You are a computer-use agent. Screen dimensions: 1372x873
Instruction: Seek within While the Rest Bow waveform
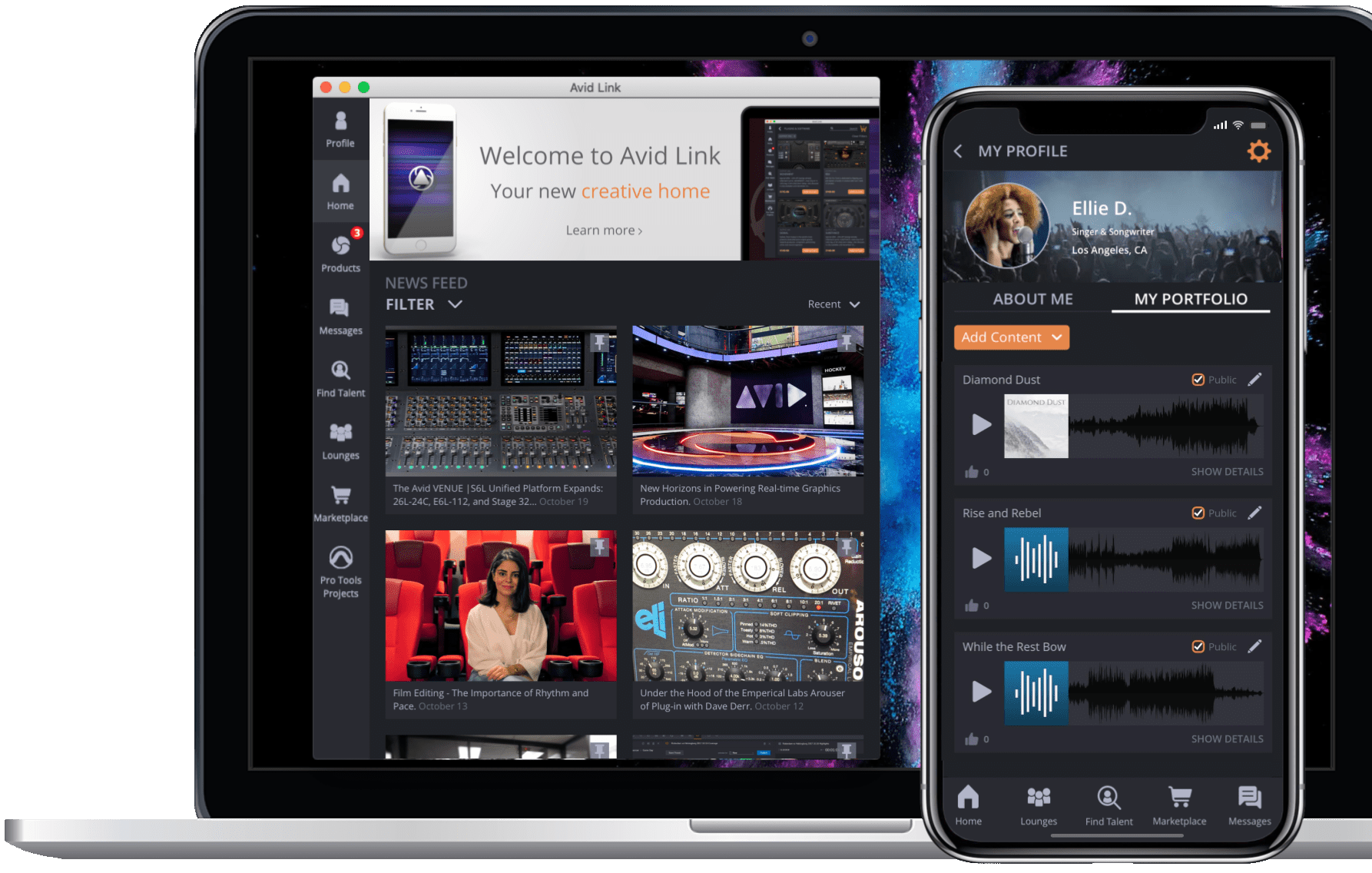[1165, 693]
